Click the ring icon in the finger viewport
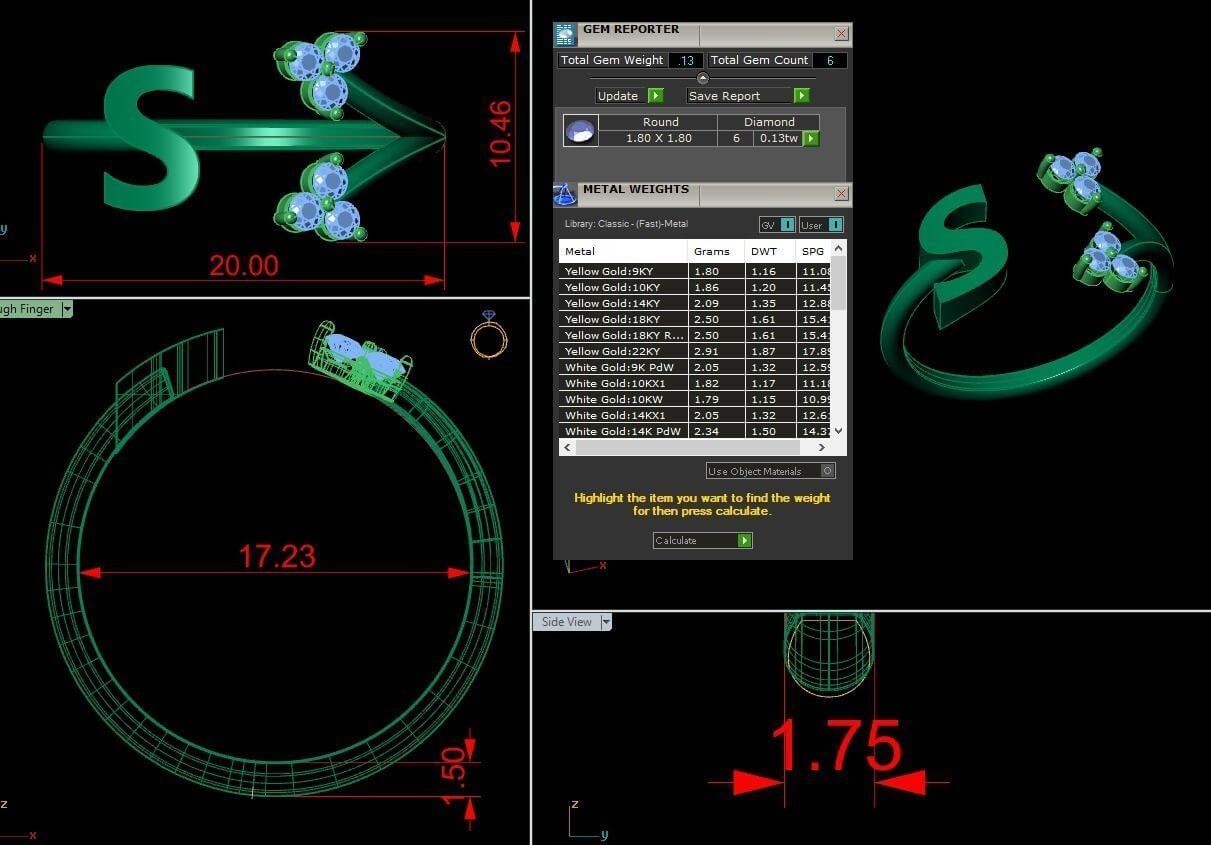 coord(488,335)
